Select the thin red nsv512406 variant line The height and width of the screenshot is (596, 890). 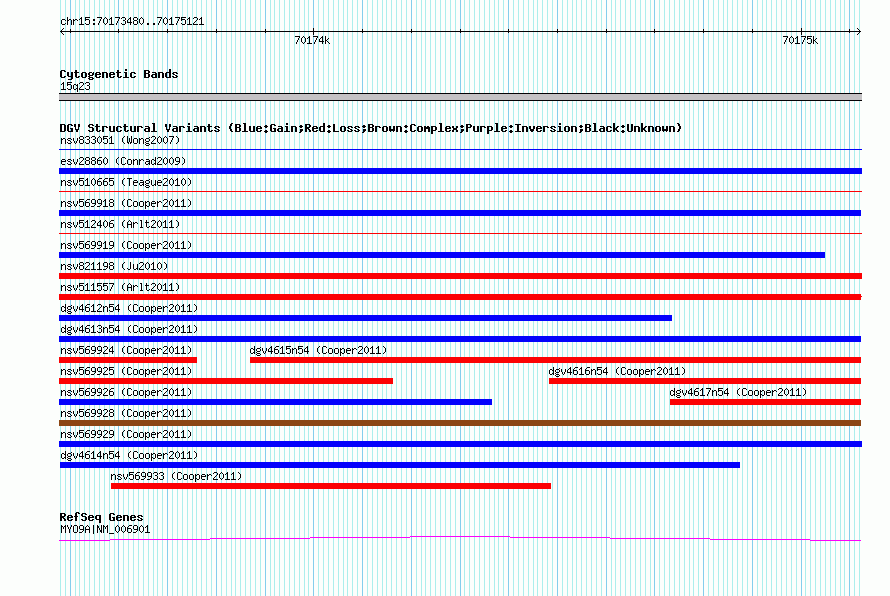(460, 234)
